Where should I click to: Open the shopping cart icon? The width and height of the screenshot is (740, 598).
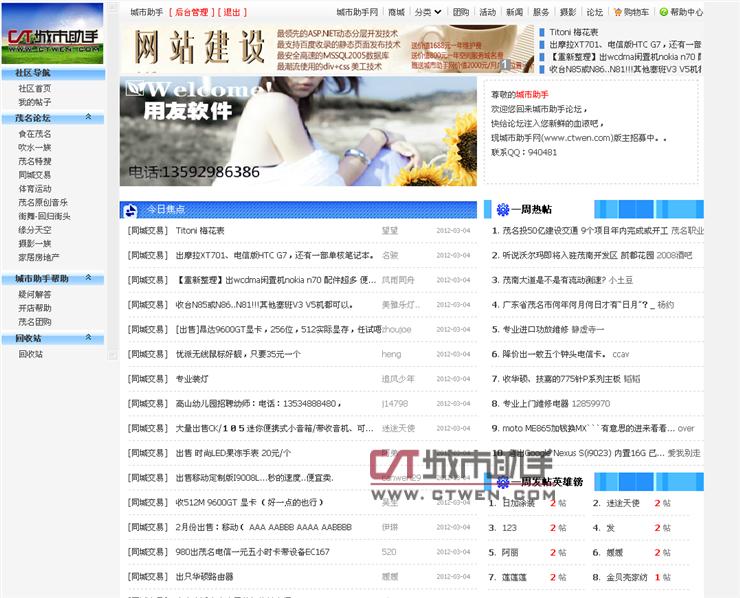tap(617, 12)
